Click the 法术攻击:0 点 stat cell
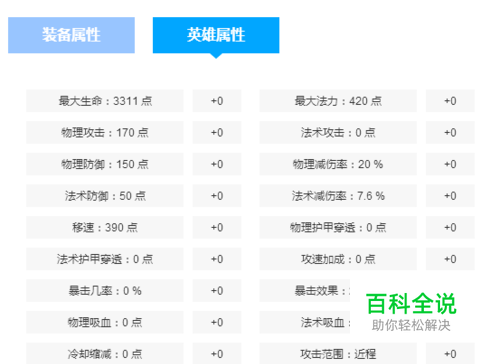This screenshot has width=500, height=364. [x=338, y=132]
